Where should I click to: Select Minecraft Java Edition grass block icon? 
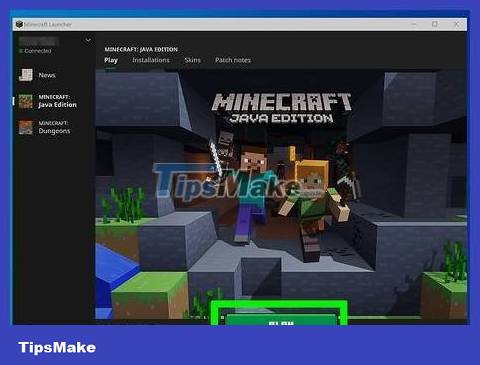26,101
